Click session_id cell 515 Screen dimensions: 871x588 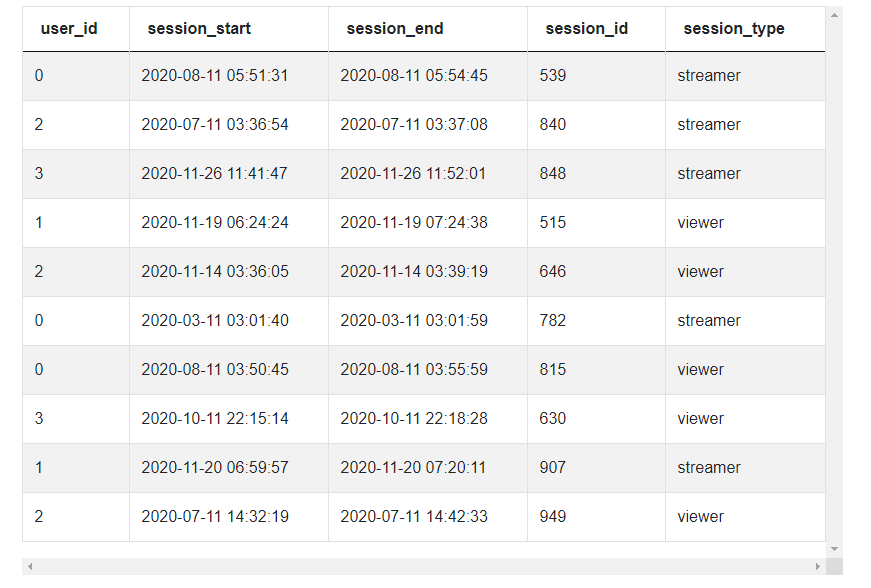pos(553,223)
